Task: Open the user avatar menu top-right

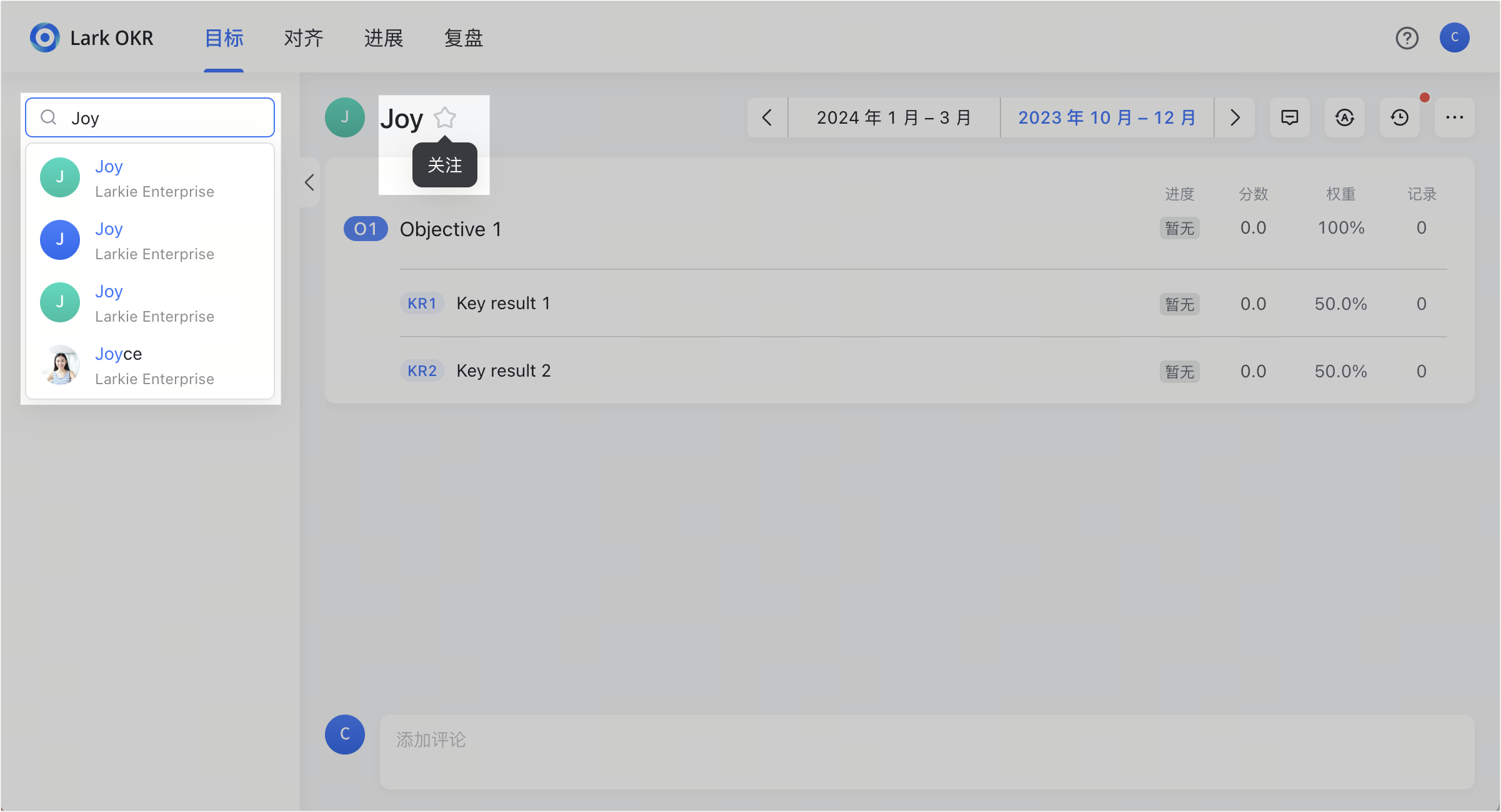Action: (x=1454, y=37)
